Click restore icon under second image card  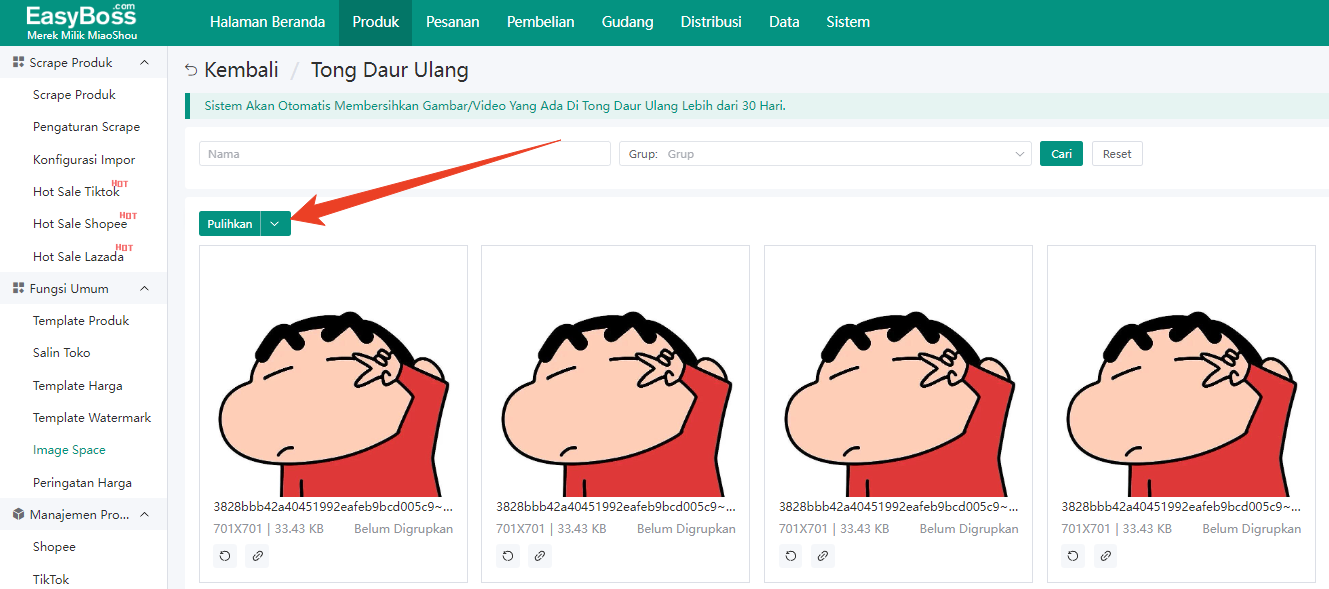[509, 556]
